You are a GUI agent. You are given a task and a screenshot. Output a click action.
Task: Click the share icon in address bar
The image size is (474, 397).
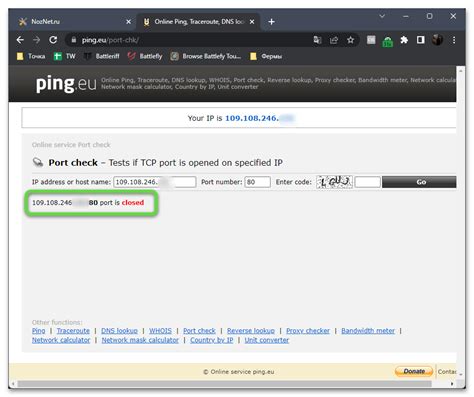point(334,40)
